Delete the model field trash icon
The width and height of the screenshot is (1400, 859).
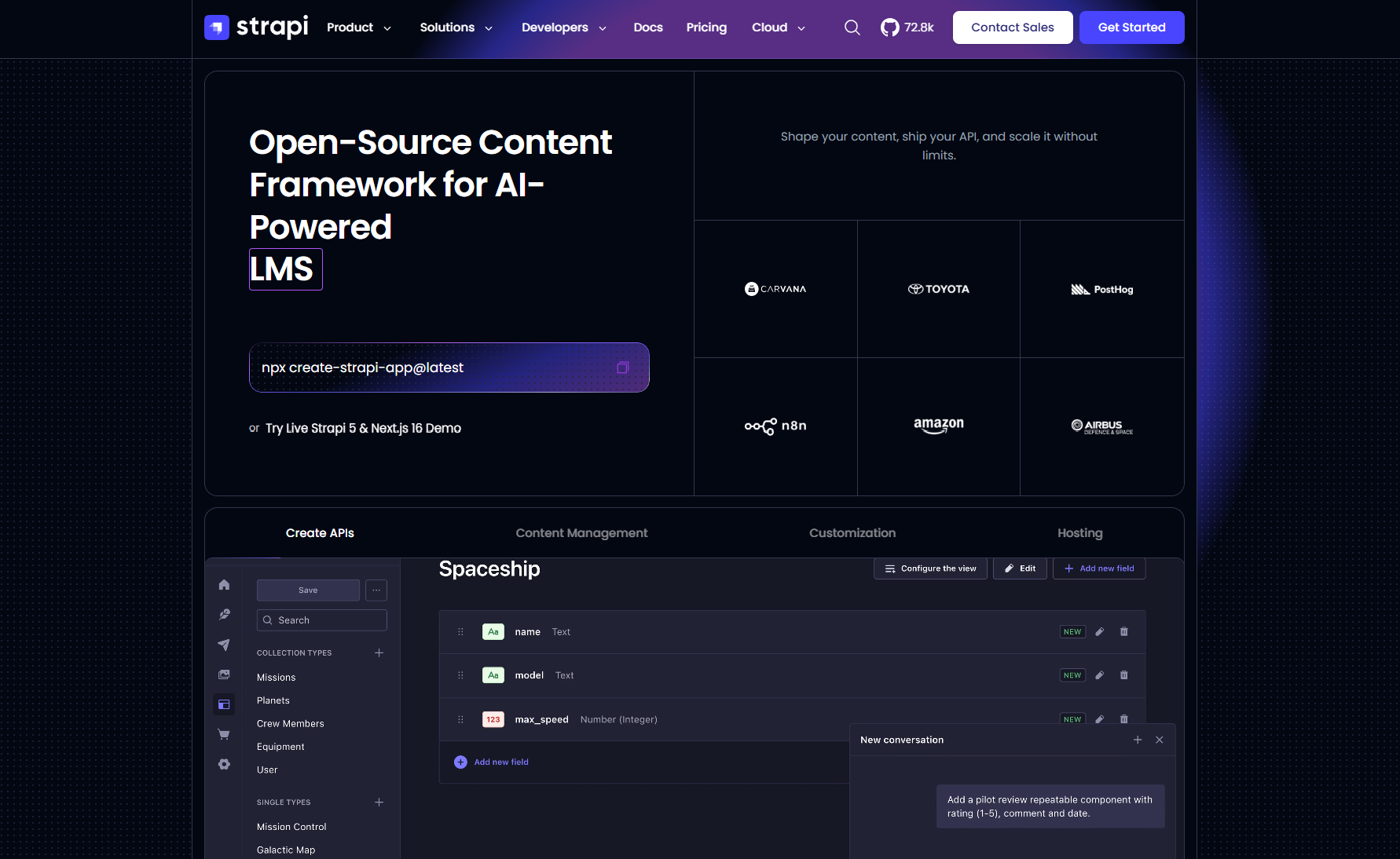(x=1124, y=675)
